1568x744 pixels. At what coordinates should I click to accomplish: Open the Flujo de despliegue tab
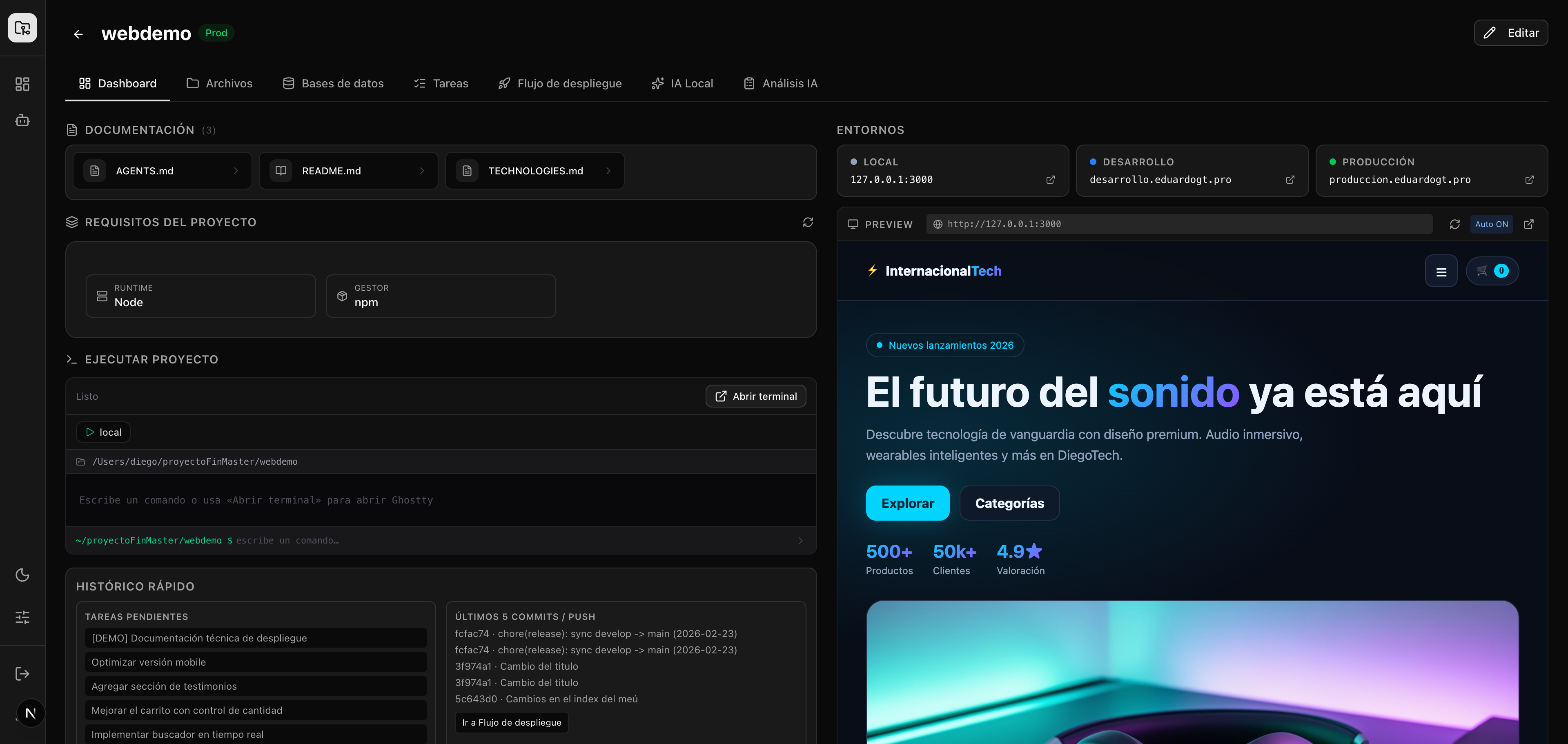[x=569, y=83]
